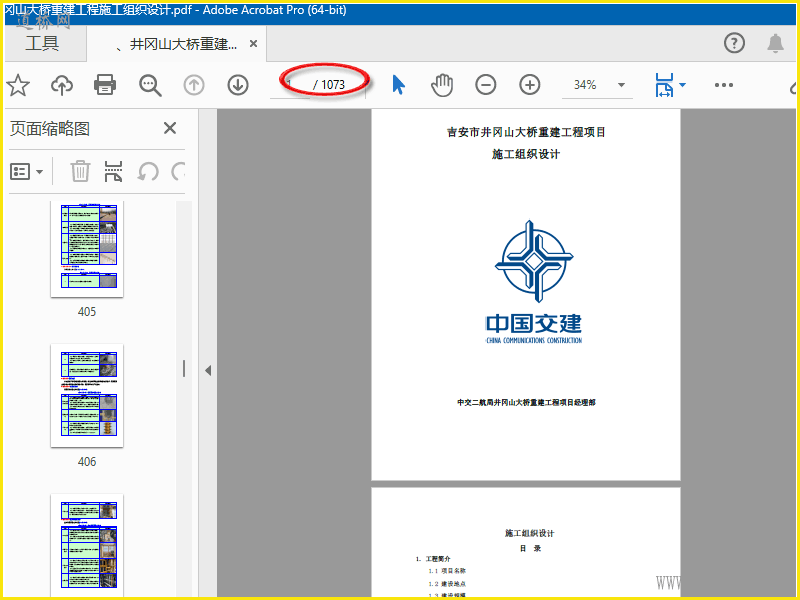The height and width of the screenshot is (600, 800).
Task: Upload the file with the cloud icon
Action: click(62, 85)
